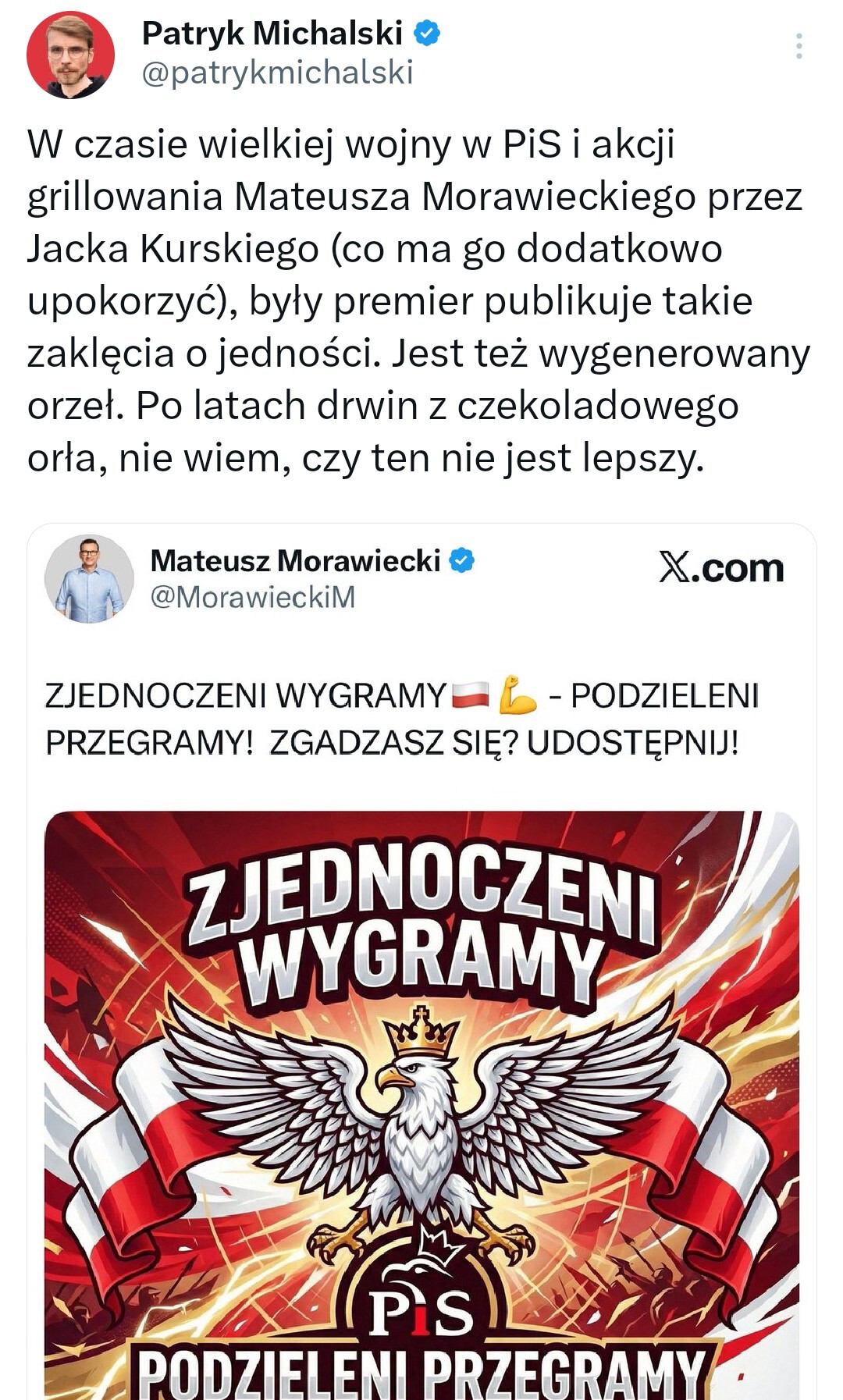843x1400 pixels.
Task: Click the X.com logo in quoted tweet
Action: tap(721, 569)
